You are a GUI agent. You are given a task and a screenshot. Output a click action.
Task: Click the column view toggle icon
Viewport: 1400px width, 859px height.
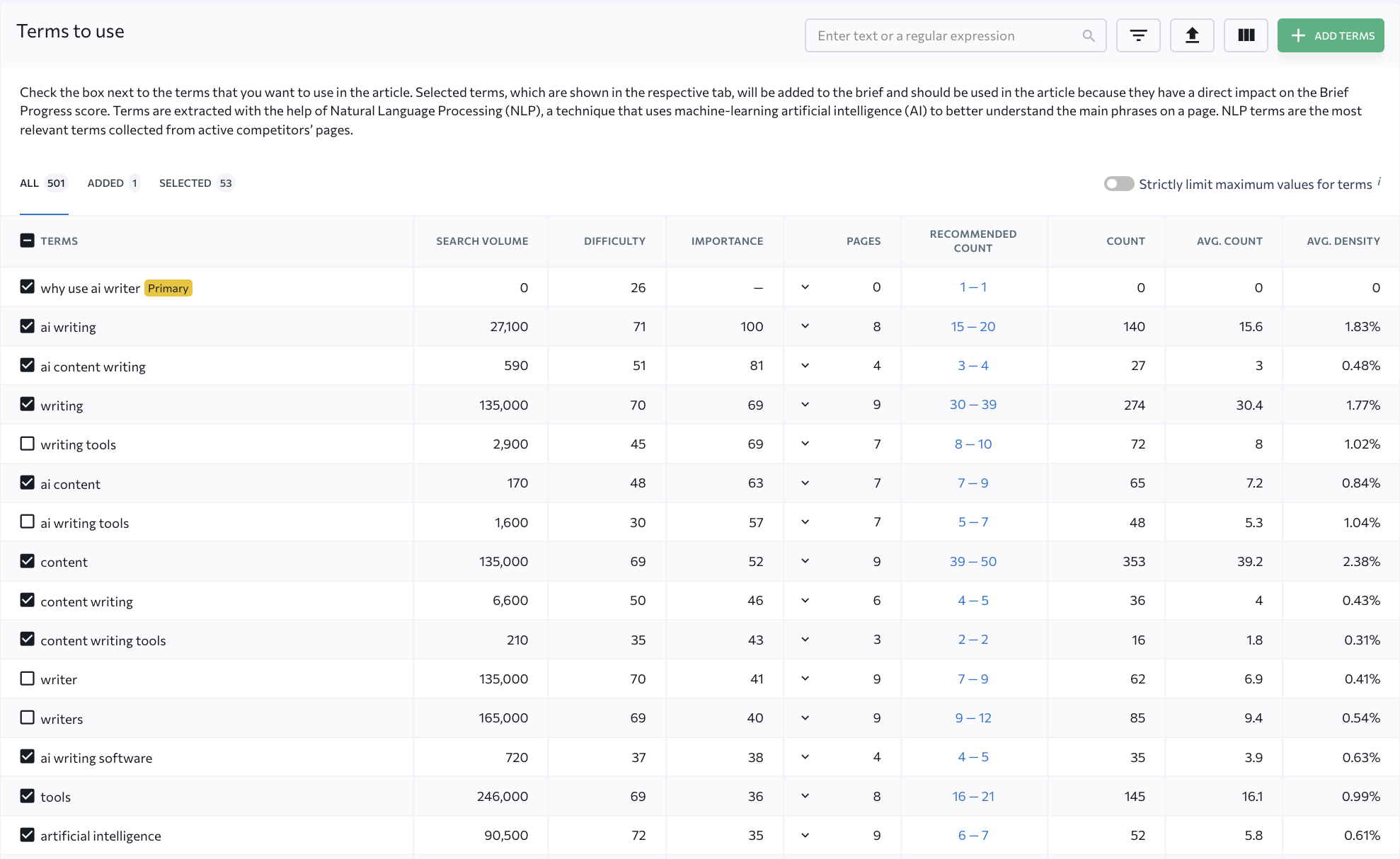[1245, 35]
